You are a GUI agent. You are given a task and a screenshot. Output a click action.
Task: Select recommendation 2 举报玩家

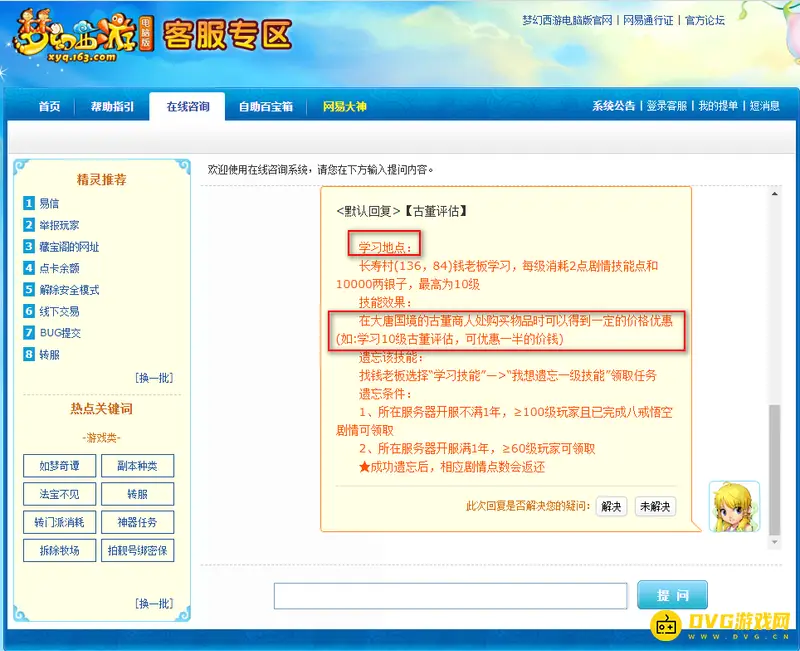click(x=59, y=225)
